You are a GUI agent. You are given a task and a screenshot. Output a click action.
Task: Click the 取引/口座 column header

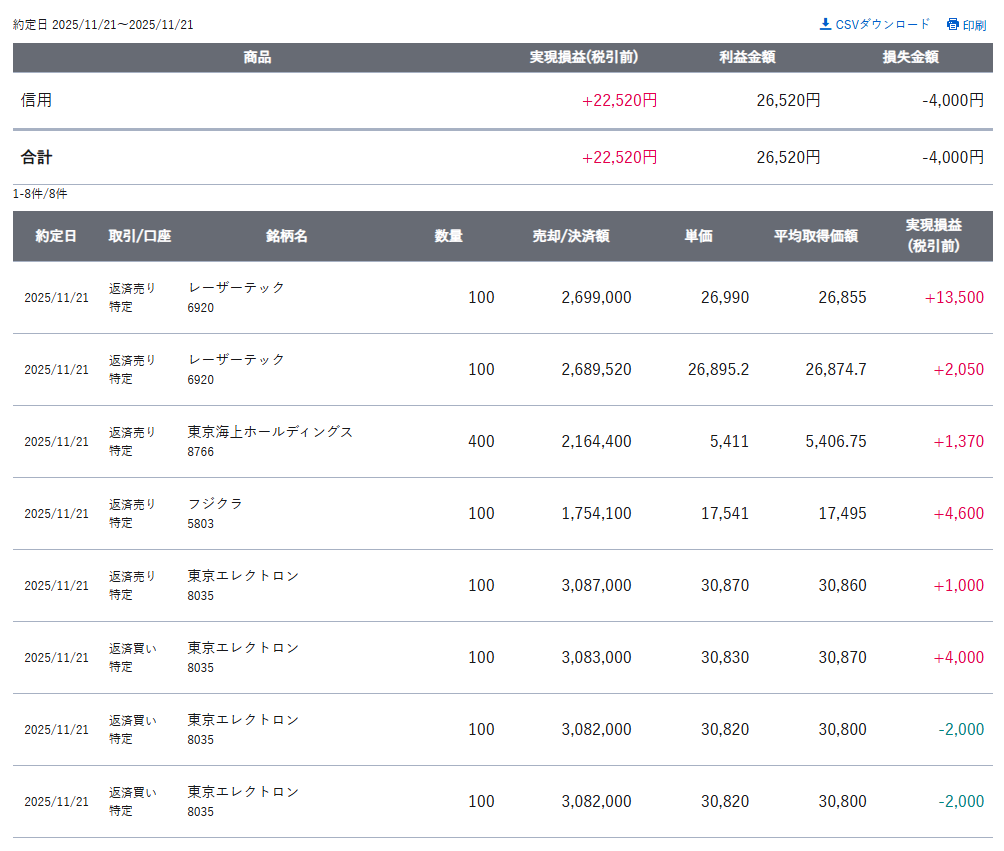click(x=140, y=237)
